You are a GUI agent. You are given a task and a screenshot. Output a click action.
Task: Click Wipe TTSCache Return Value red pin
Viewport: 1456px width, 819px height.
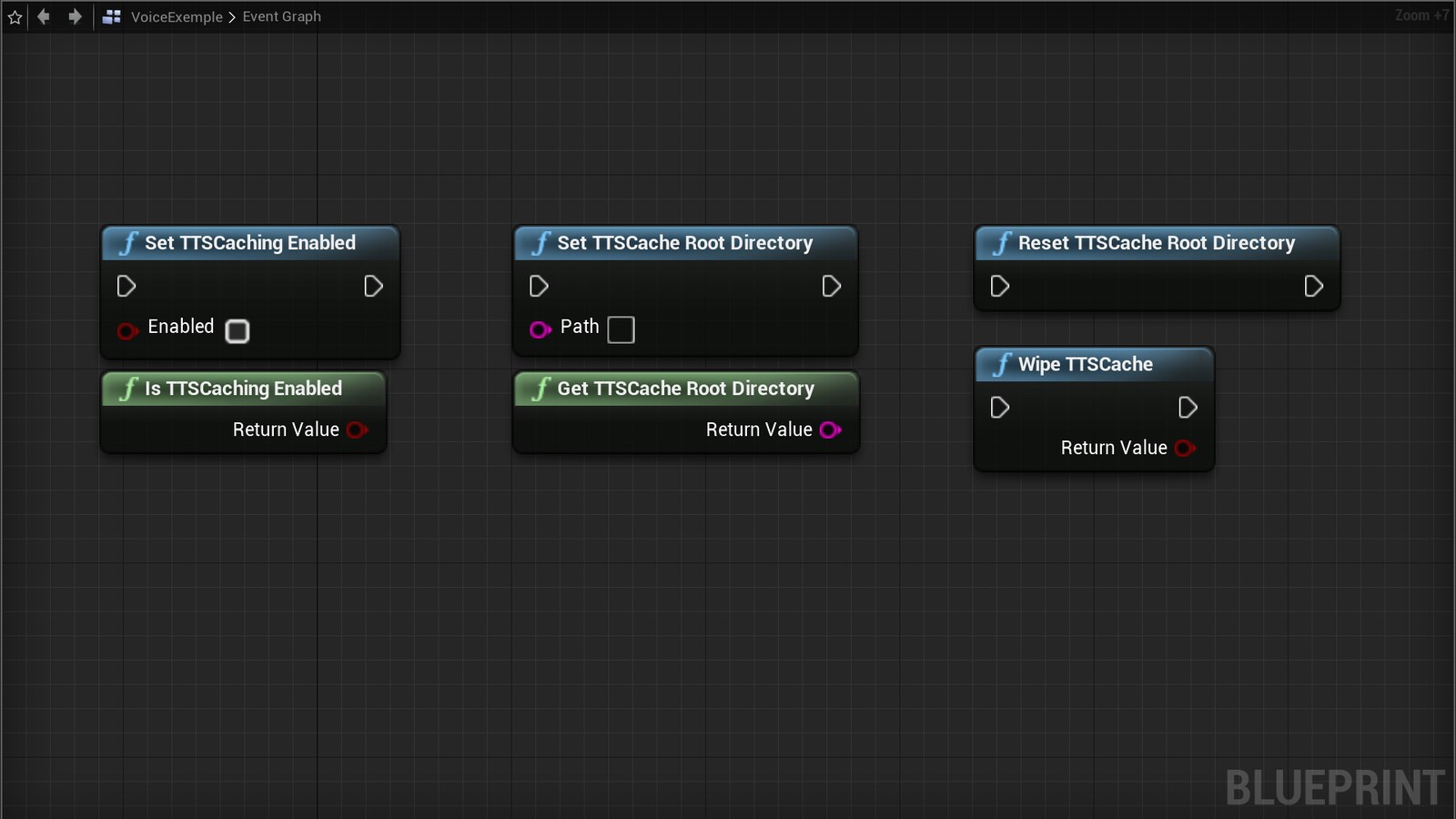[x=1184, y=448]
